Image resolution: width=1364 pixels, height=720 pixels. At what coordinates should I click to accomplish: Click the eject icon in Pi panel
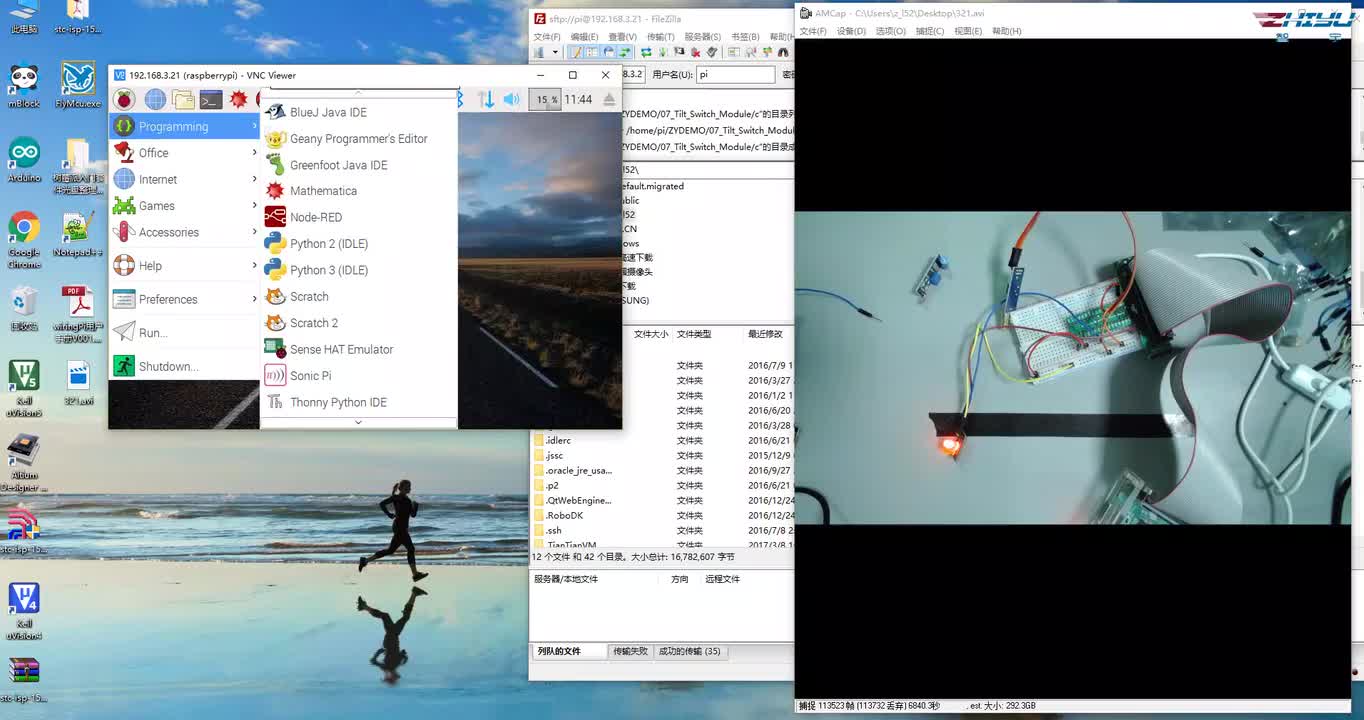click(609, 99)
